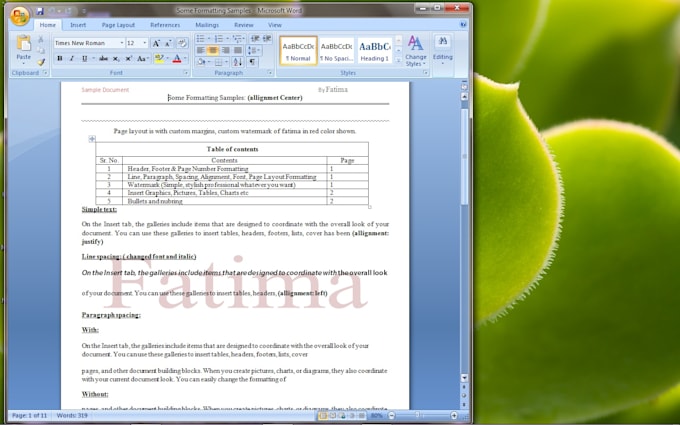The image size is (680, 425).
Task: Activate the Format Painter brush
Action: (x=41, y=62)
